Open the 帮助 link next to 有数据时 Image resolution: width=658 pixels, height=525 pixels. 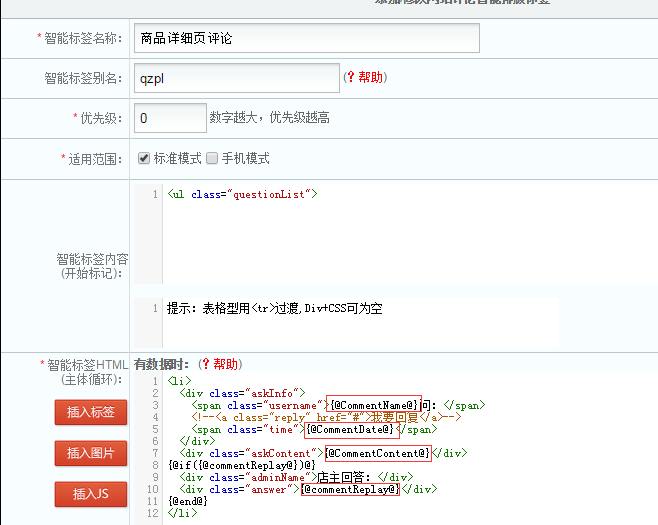coord(226,364)
